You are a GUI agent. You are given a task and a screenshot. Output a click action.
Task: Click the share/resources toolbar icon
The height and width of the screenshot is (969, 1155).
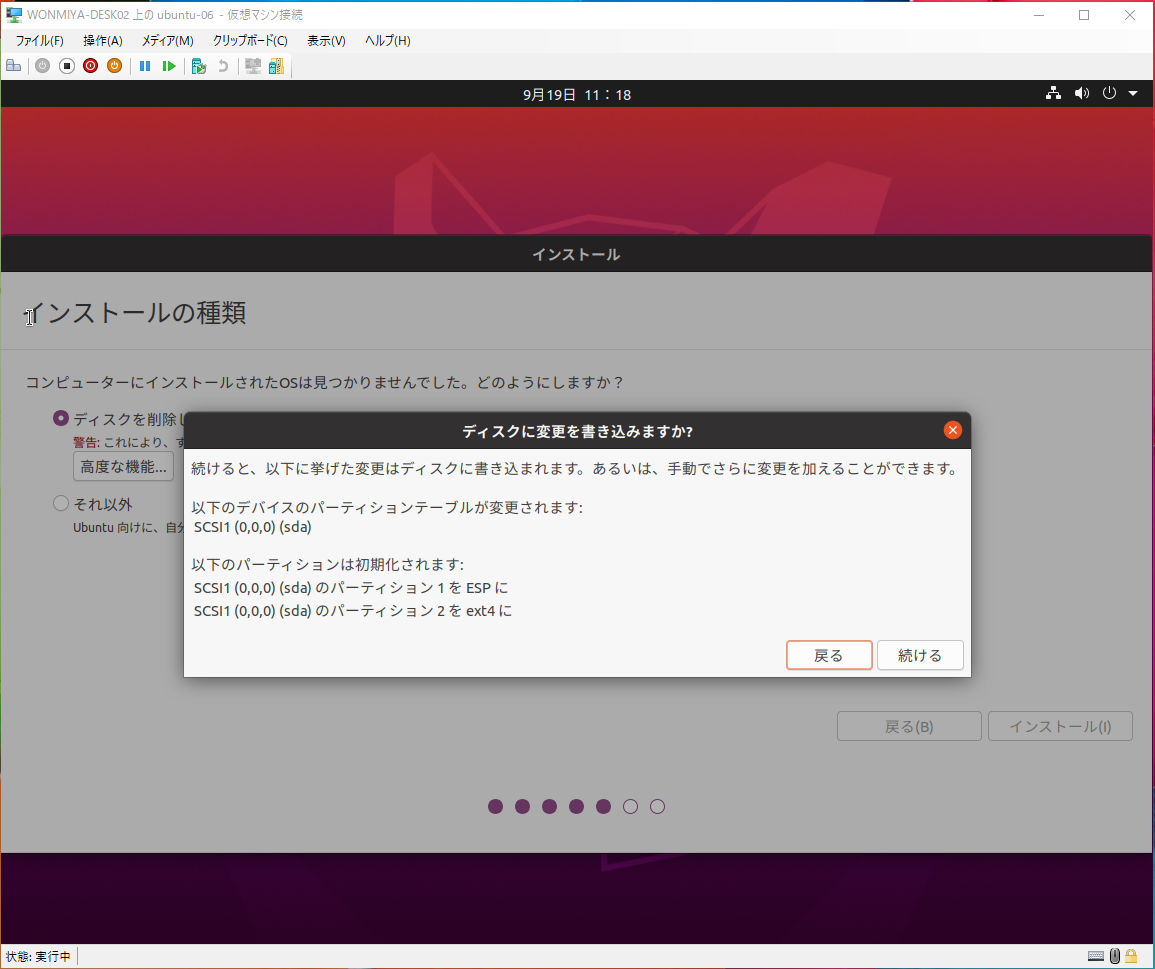[x=276, y=66]
